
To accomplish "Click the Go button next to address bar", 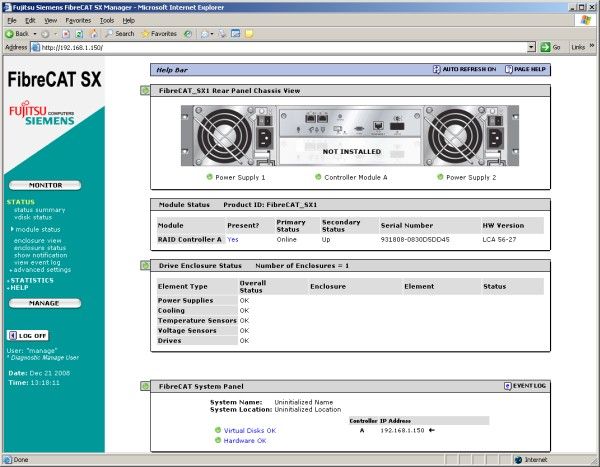I will tap(550, 47).
